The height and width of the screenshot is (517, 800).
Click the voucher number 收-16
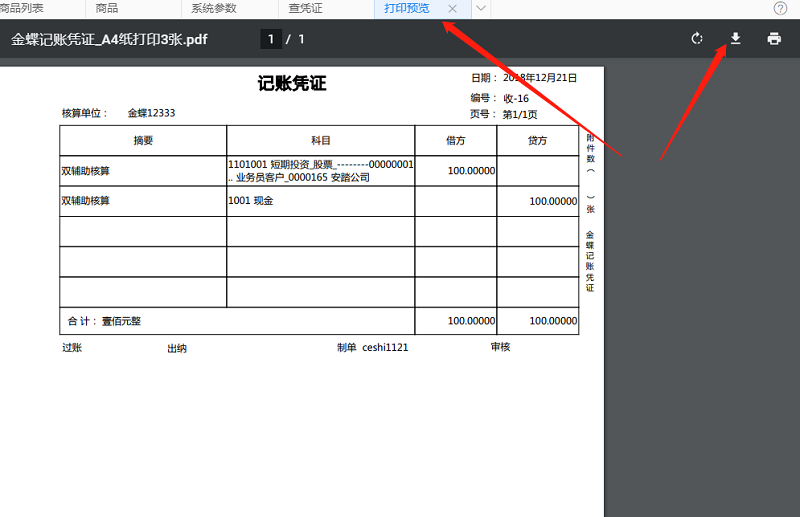(x=516, y=98)
